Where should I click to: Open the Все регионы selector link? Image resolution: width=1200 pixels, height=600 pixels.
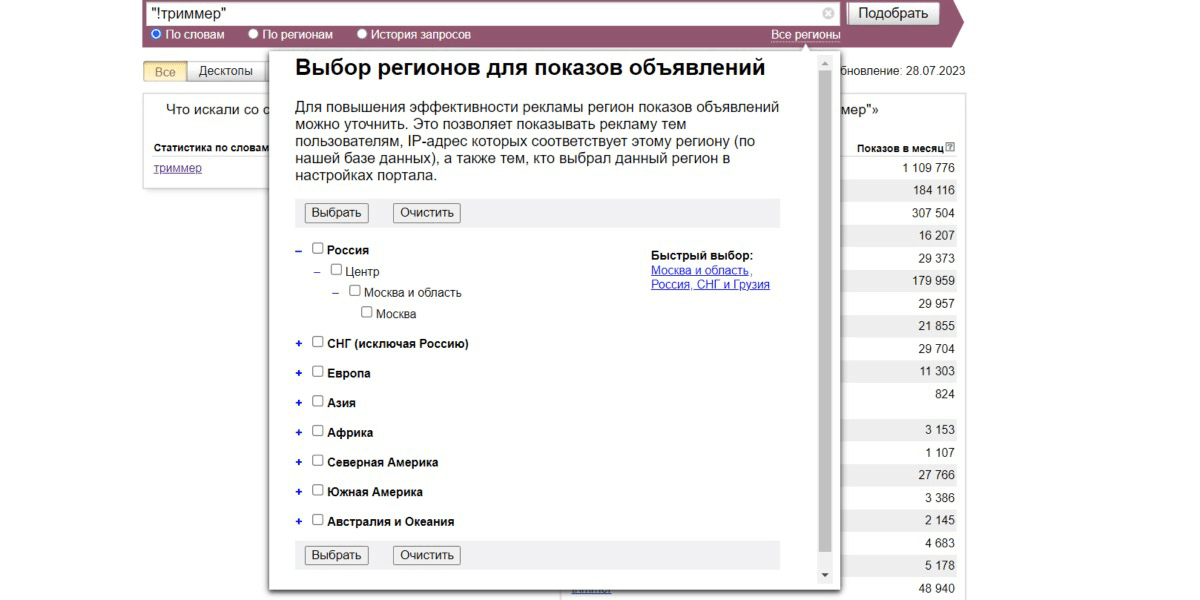coord(806,35)
